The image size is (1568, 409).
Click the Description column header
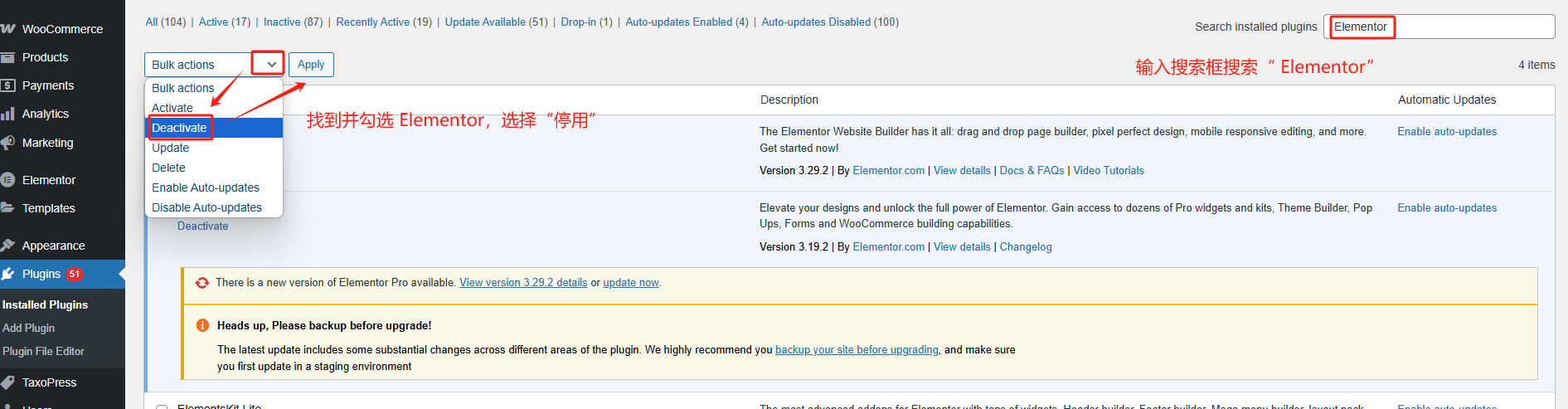[789, 100]
